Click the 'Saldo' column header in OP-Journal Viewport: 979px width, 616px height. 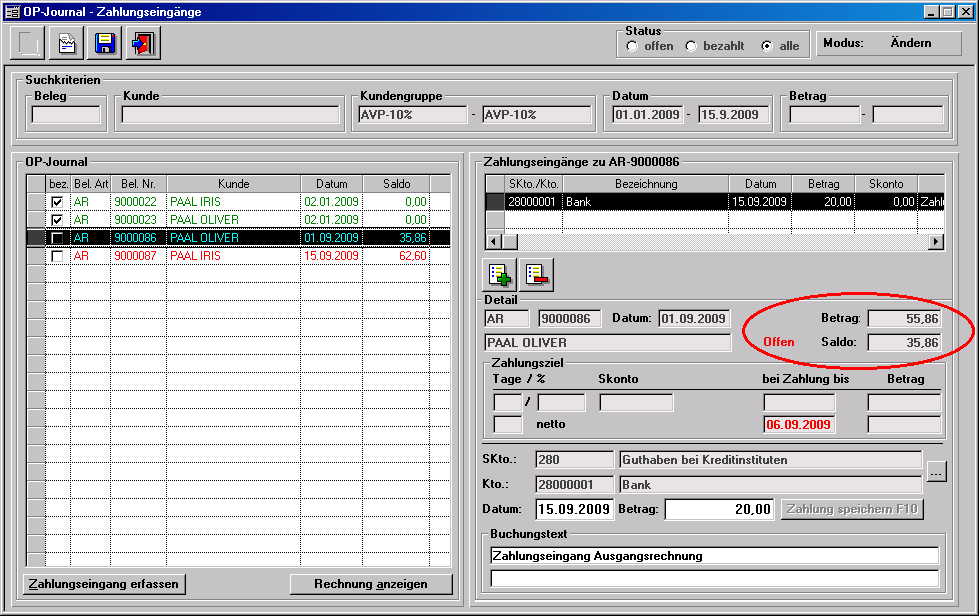tap(396, 184)
